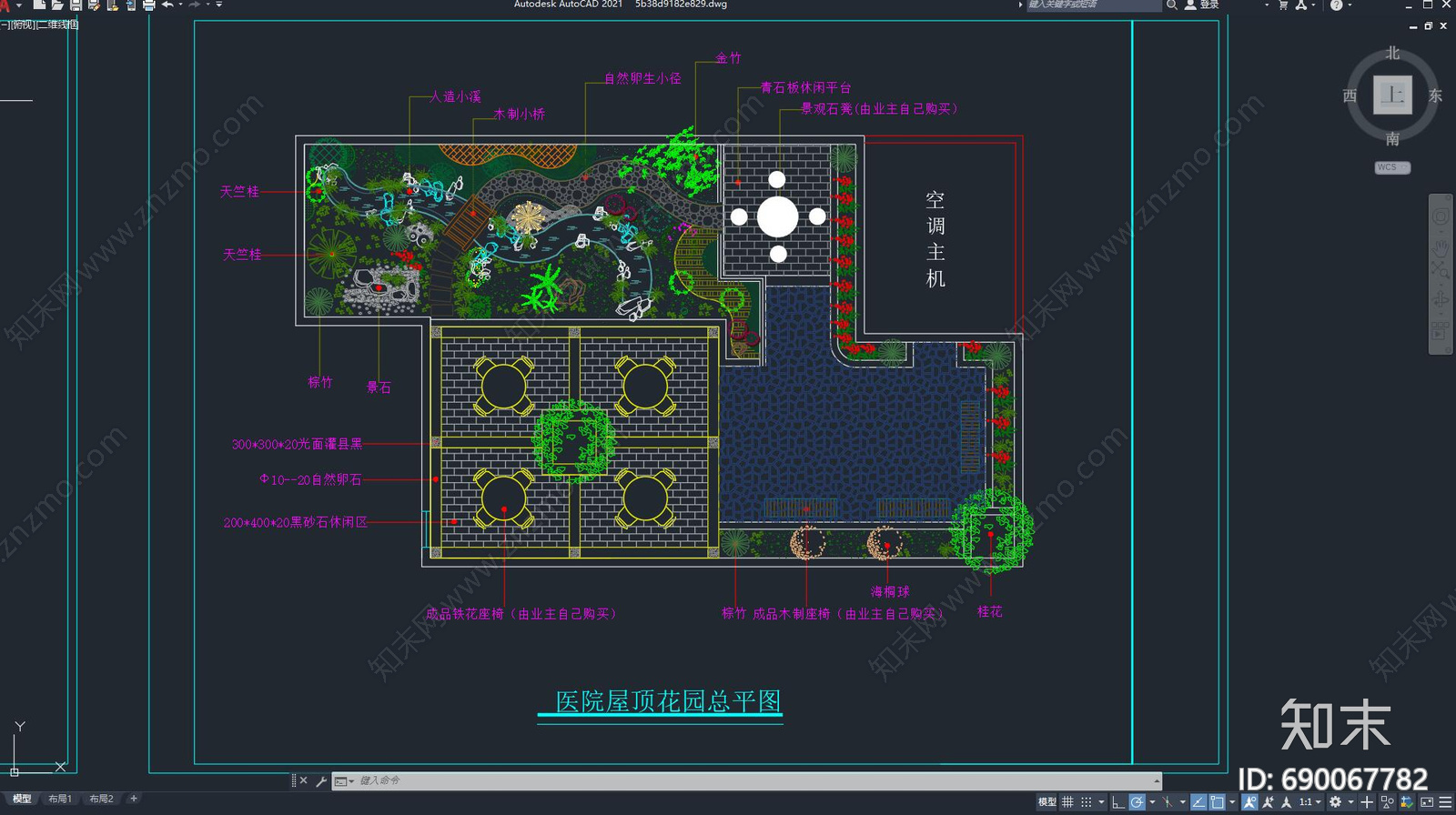The height and width of the screenshot is (815, 1456).
Task: Click the keyword search input box
Action: (1094, 5)
